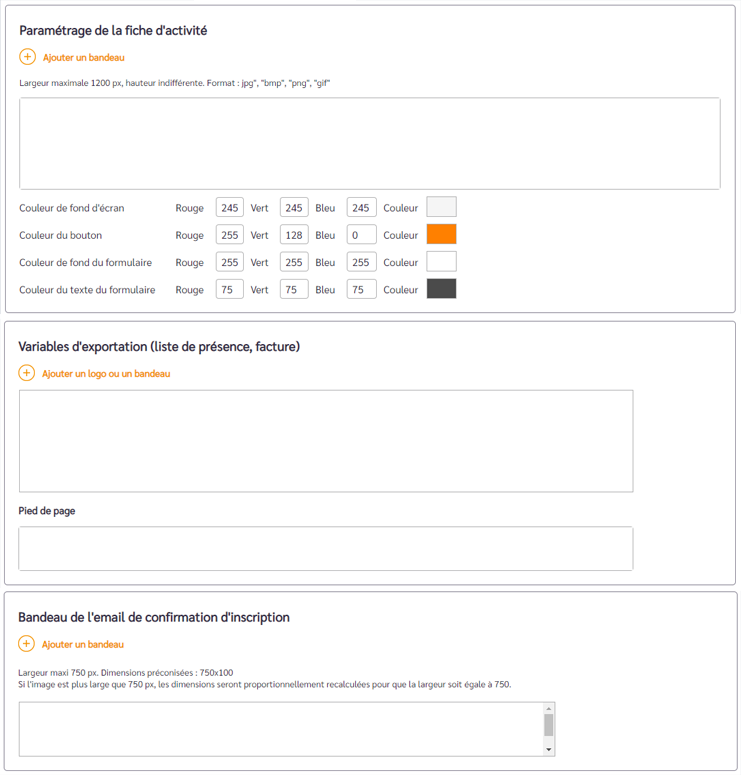Click 'Variables d'exportation (liste de présence, facture)' heading
741x775 pixels.
click(x=159, y=347)
